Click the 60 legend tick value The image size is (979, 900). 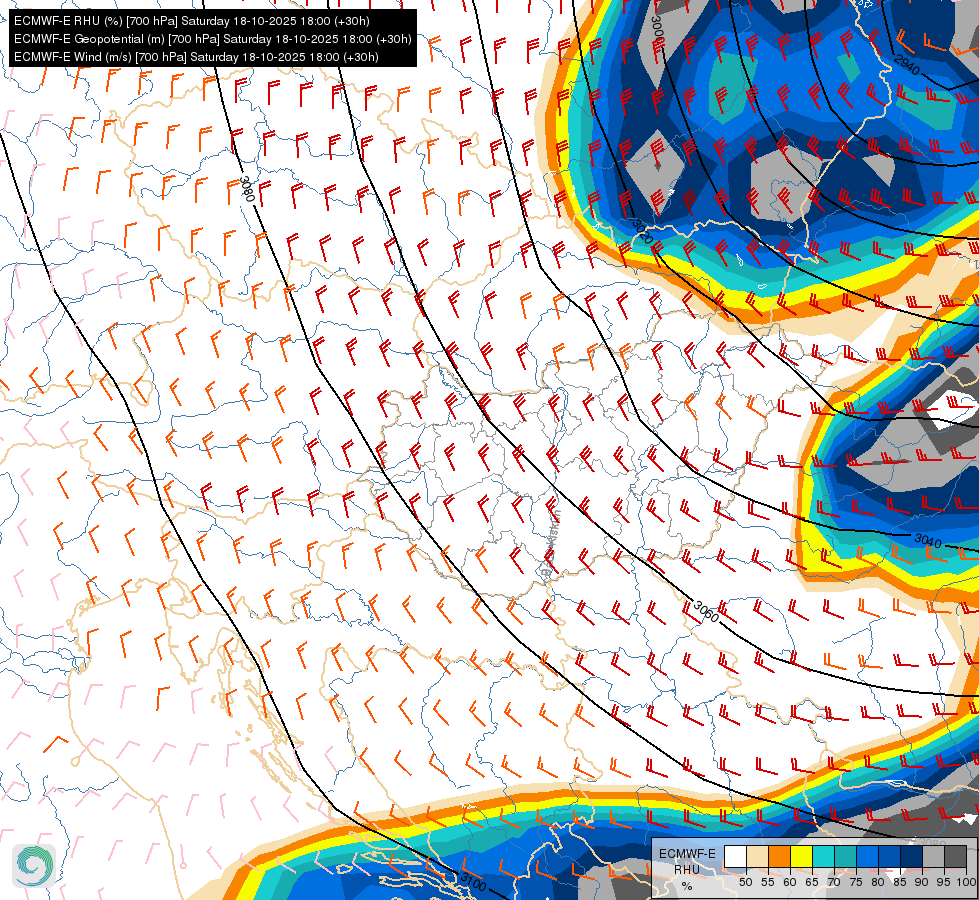(x=790, y=882)
